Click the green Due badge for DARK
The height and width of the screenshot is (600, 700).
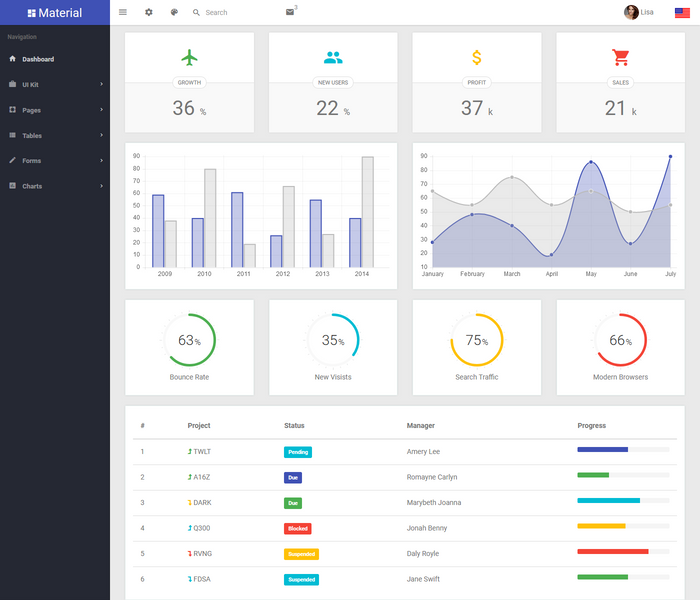point(293,503)
